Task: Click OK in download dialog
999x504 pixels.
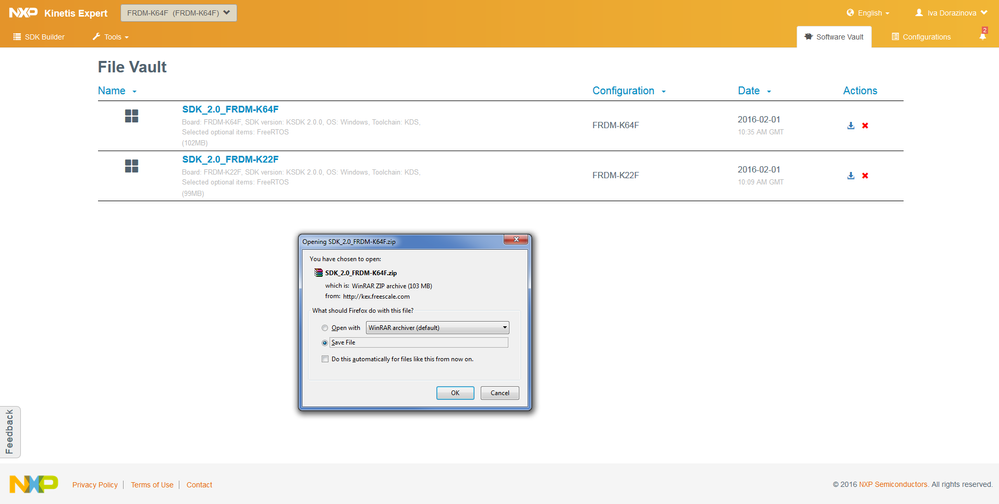Action: (455, 393)
